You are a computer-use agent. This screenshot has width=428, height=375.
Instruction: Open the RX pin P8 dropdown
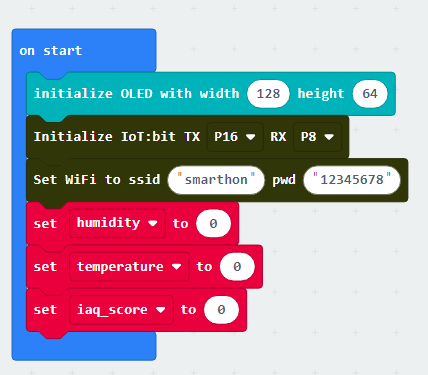(317, 137)
